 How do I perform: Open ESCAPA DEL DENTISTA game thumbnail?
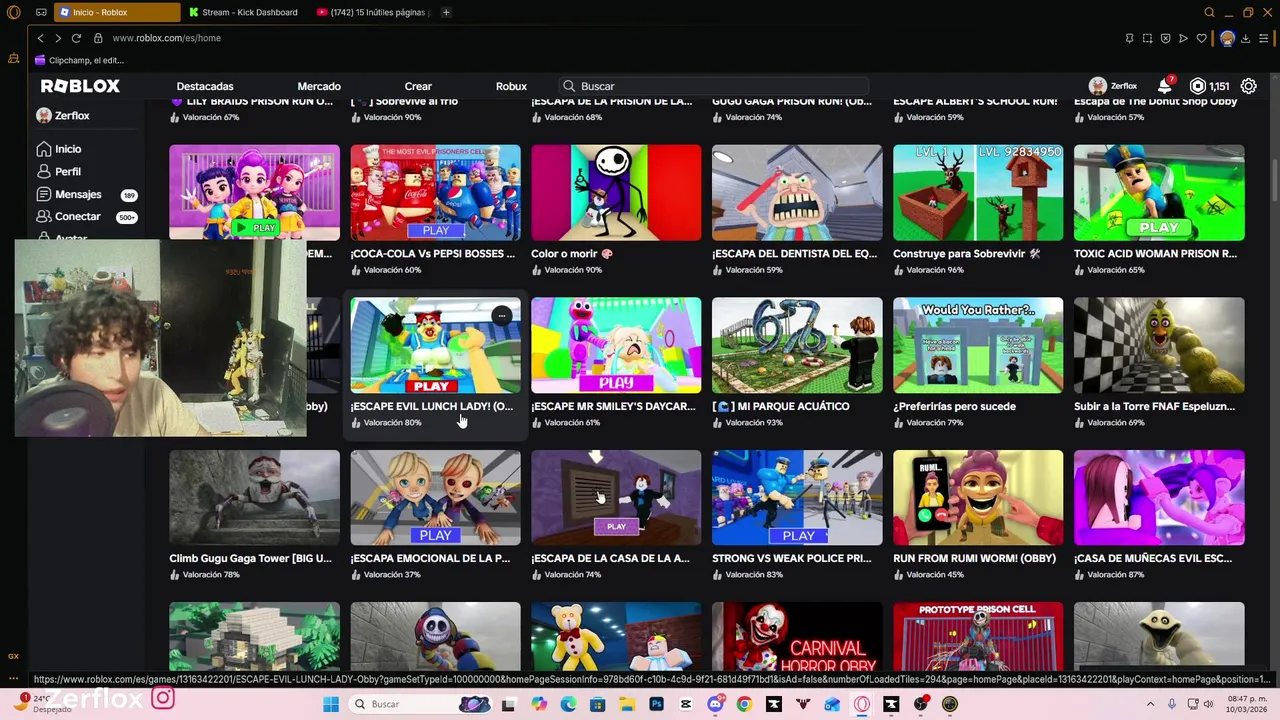point(797,192)
